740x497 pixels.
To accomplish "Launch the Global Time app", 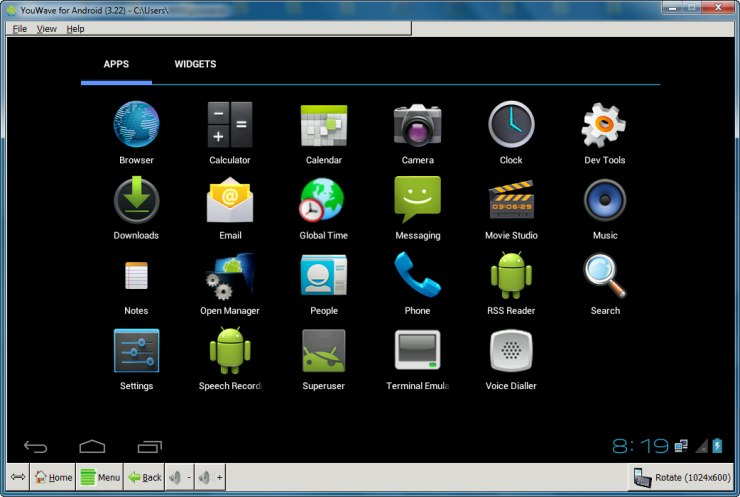I will point(323,200).
